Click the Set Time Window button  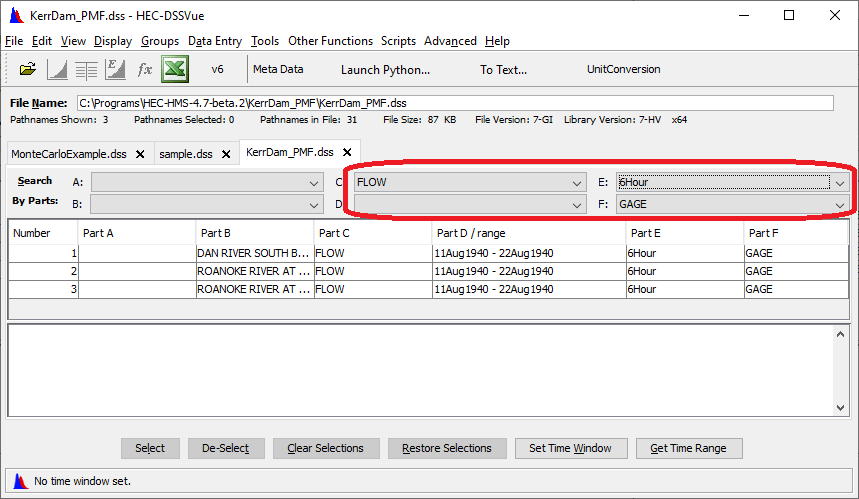point(571,448)
